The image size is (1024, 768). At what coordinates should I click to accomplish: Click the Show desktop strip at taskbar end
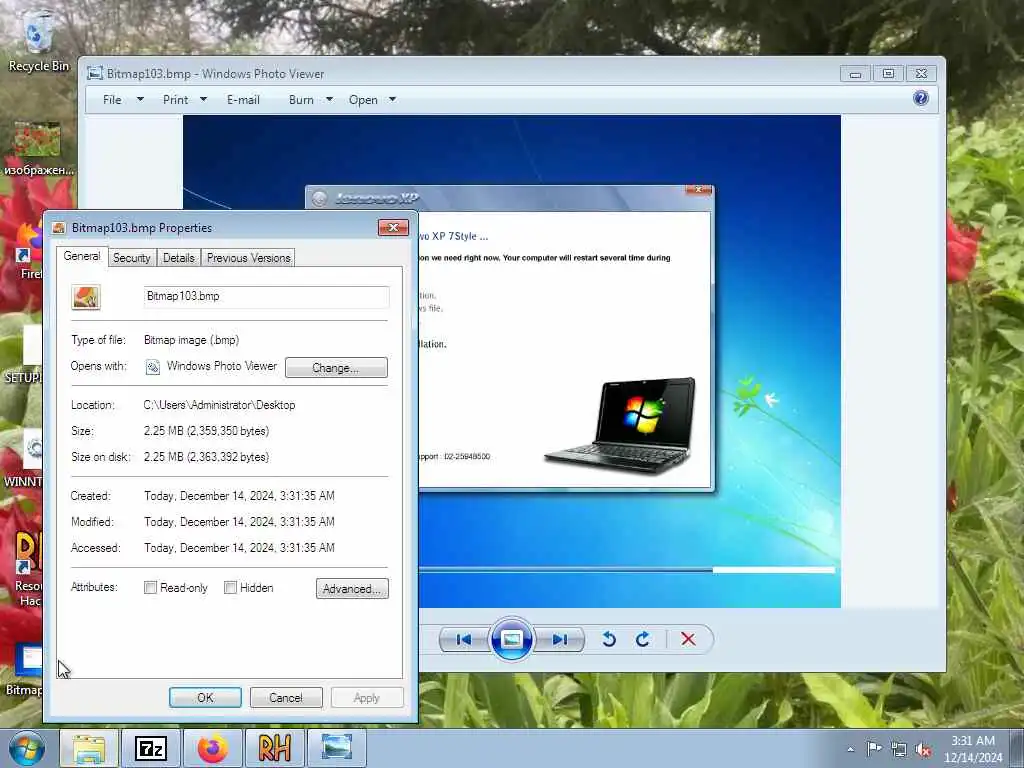[1017, 749]
